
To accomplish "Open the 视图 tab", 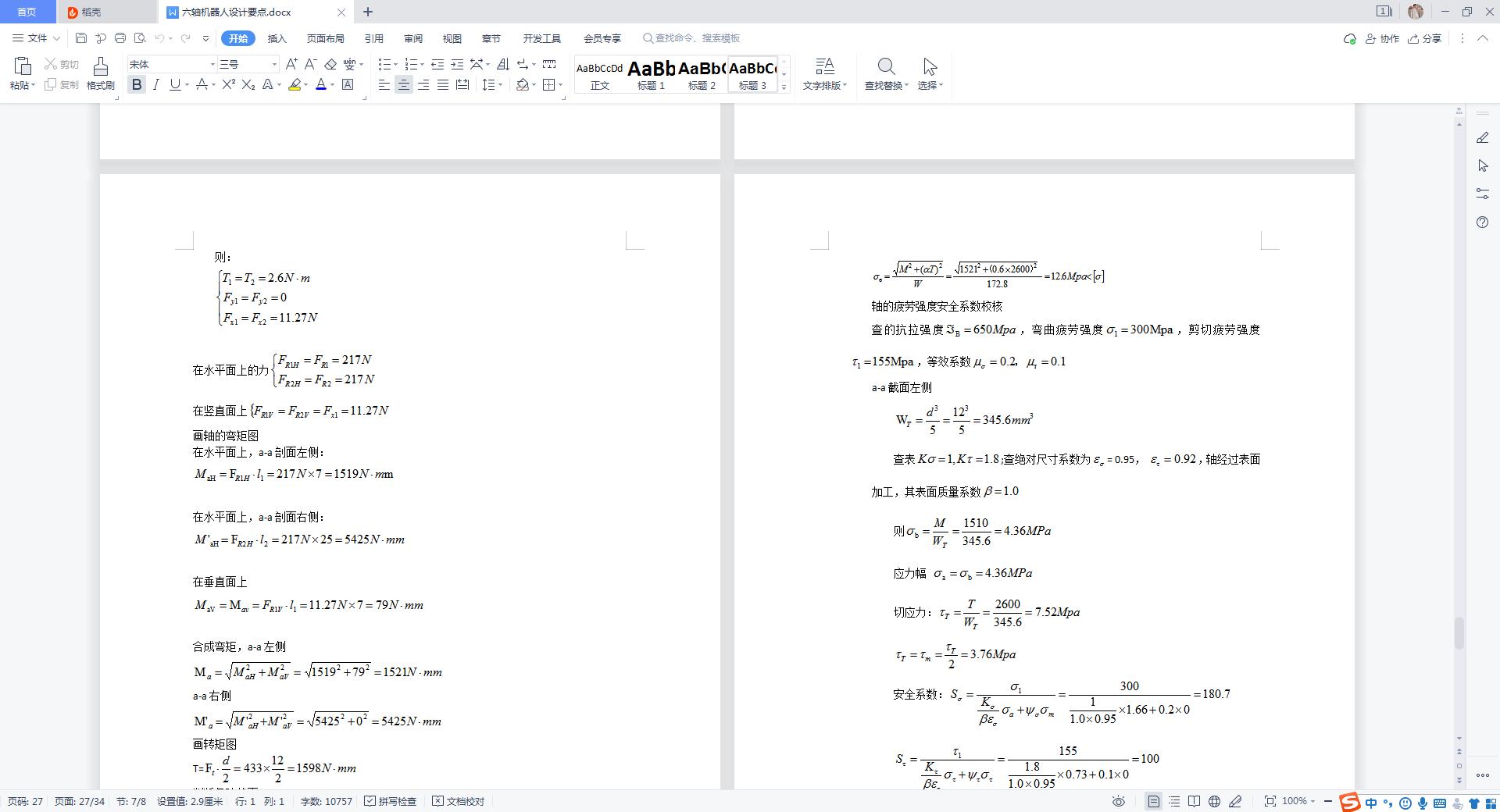I will click(x=452, y=38).
